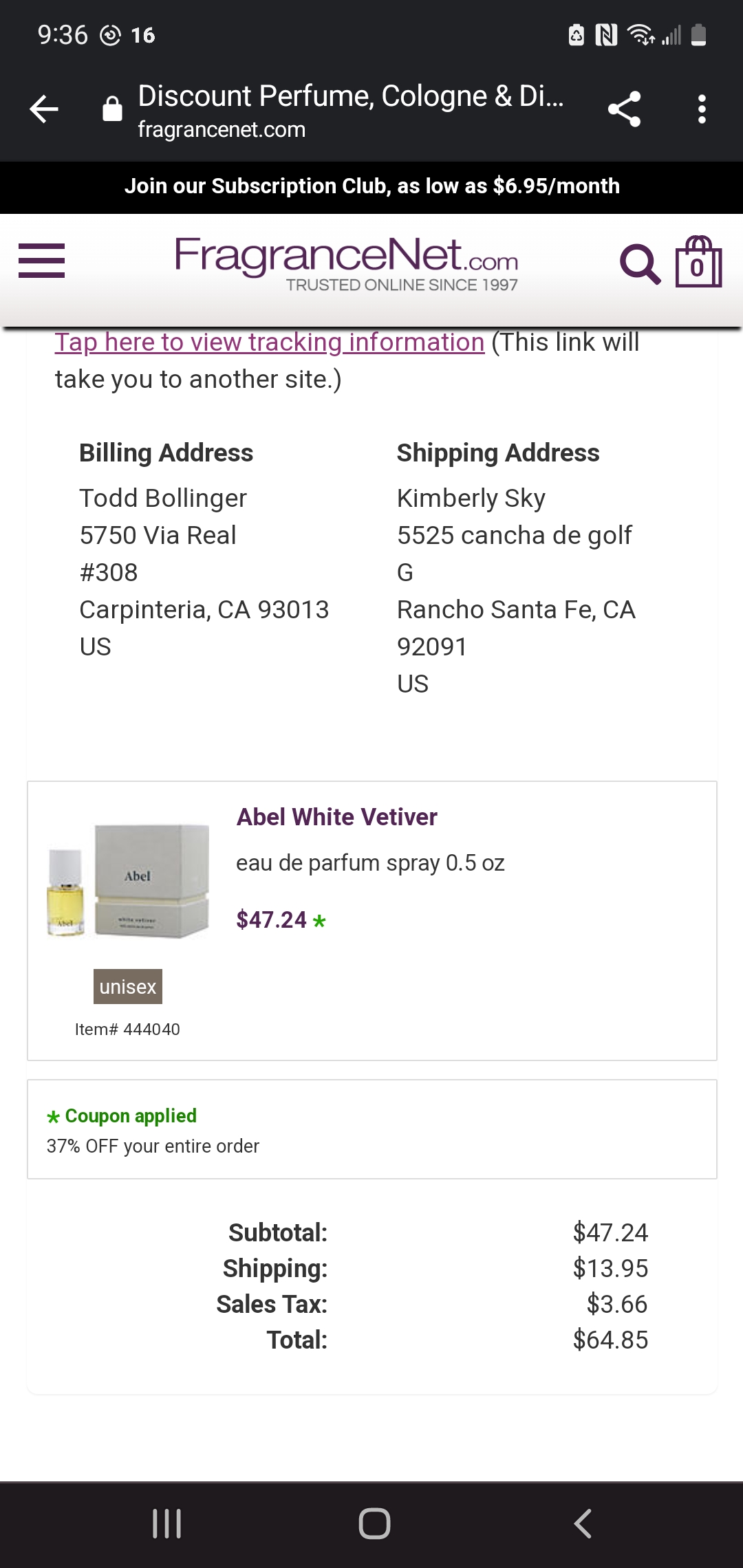Open the browser three-dot overflow menu
This screenshot has width=743, height=1568.
coord(701,110)
